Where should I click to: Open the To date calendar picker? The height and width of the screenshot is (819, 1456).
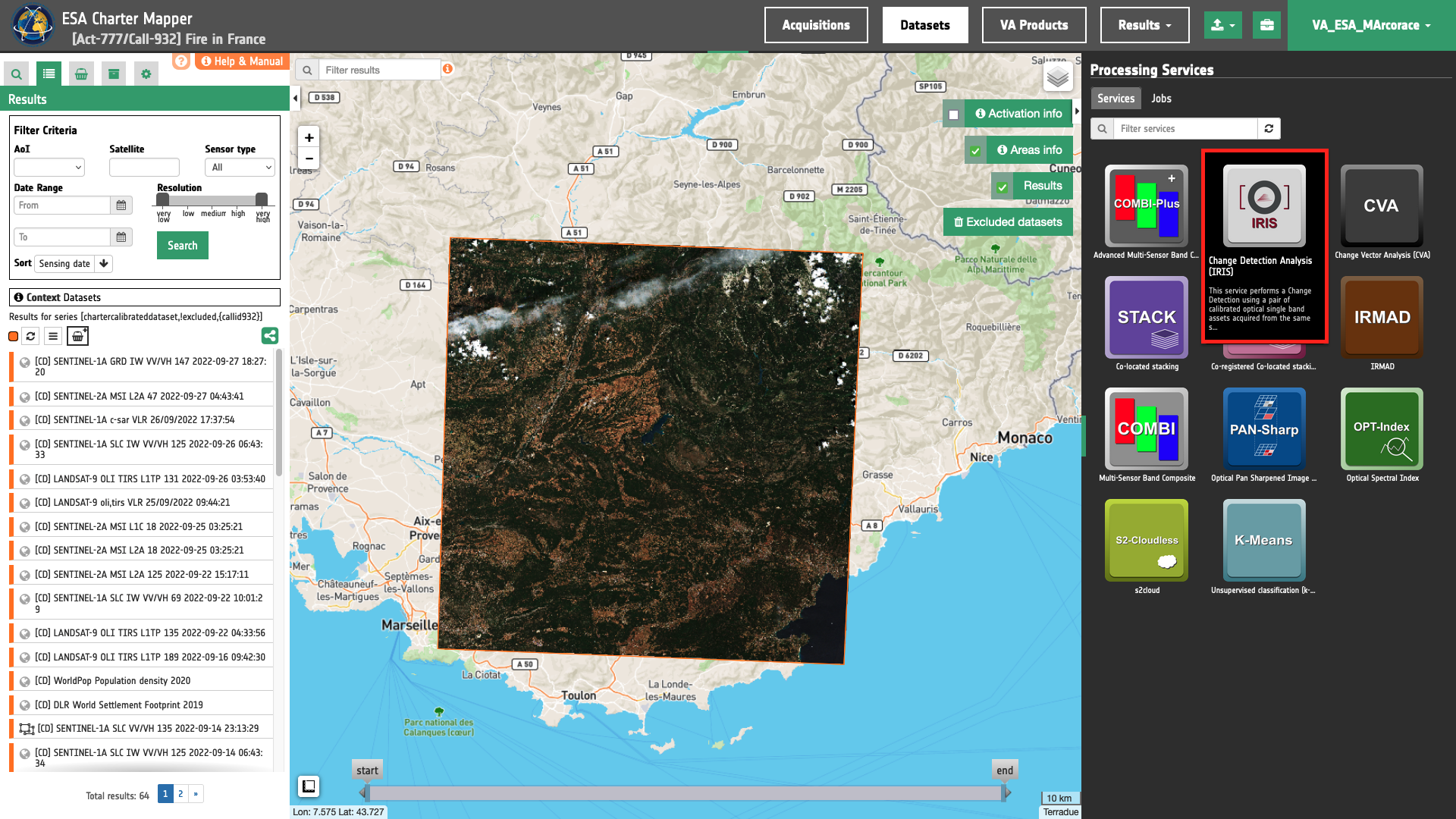coord(121,237)
